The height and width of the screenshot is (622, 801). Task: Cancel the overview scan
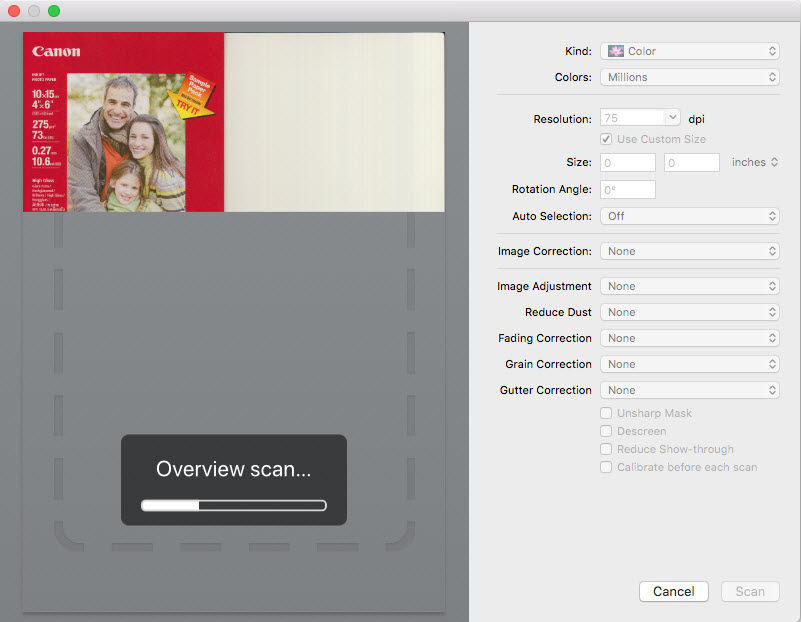tap(673, 591)
